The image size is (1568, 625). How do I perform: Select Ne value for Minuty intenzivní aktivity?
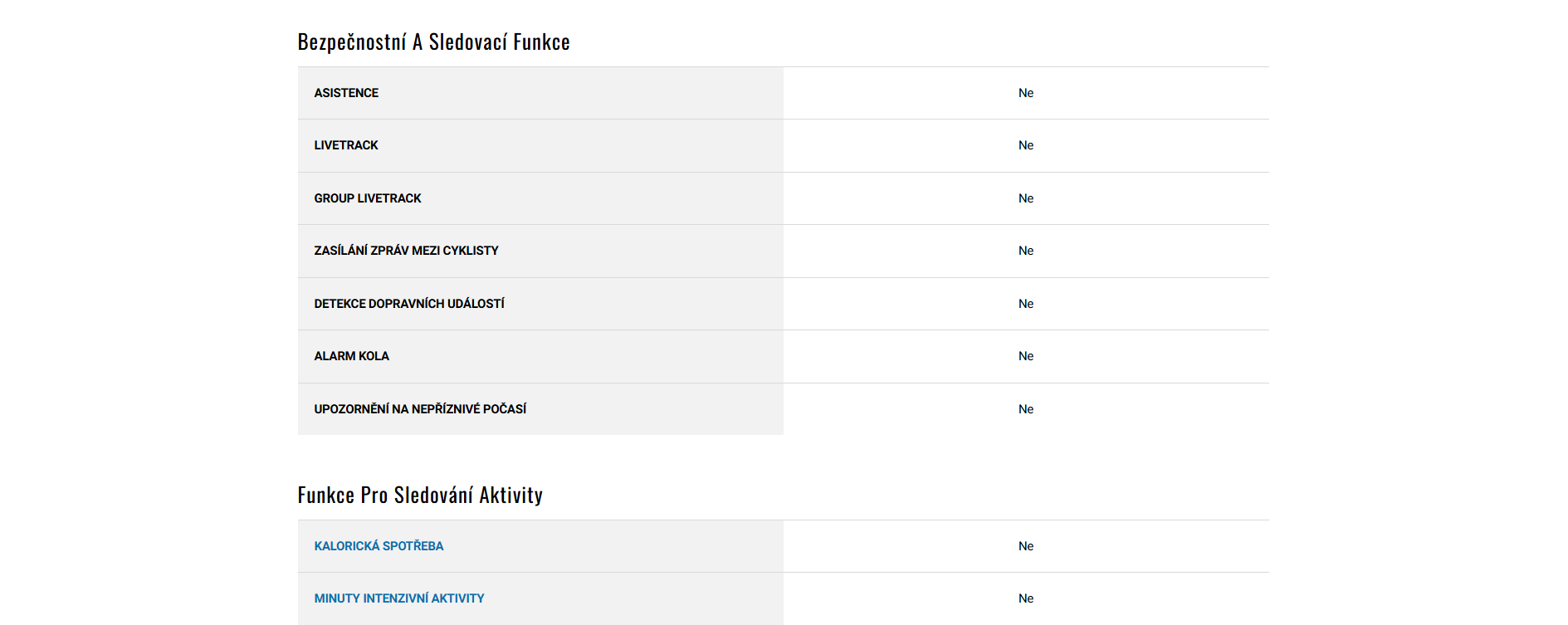coord(1026,598)
